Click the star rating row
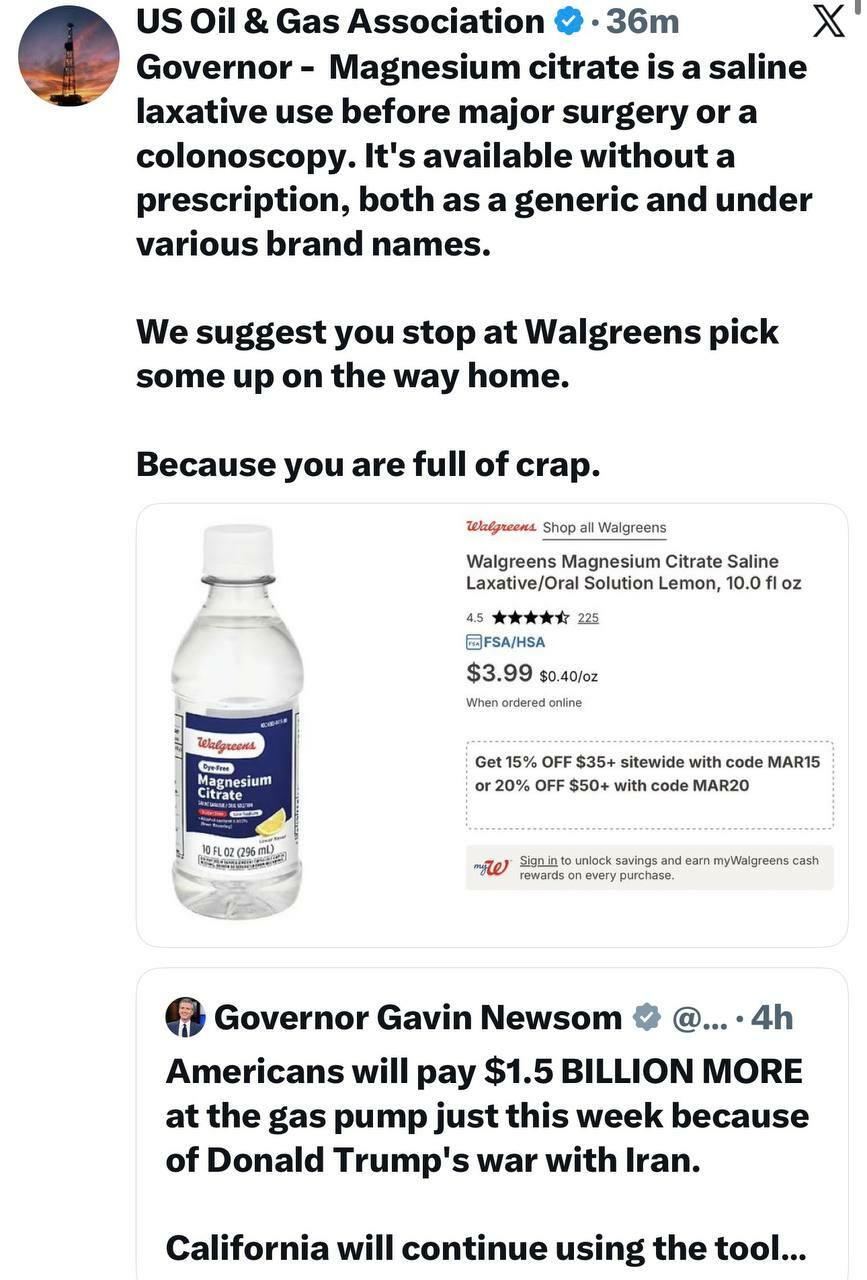 click(531, 617)
